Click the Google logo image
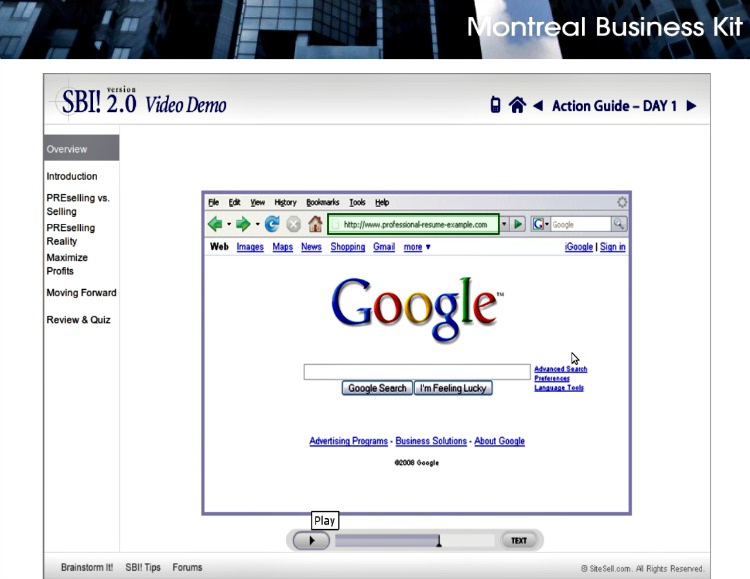 417,309
